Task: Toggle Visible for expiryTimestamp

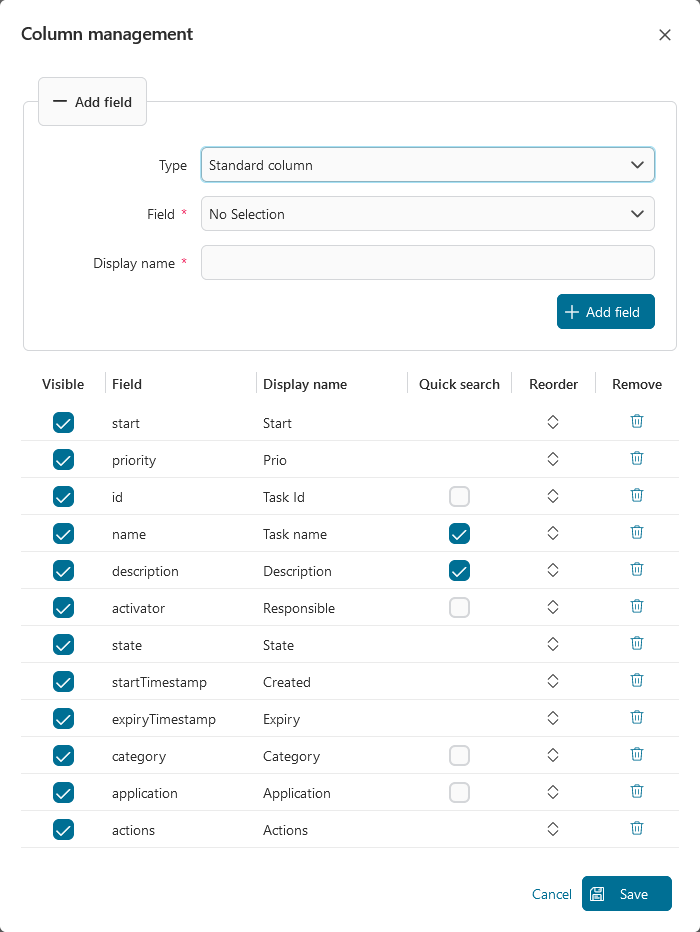Action: [x=64, y=719]
